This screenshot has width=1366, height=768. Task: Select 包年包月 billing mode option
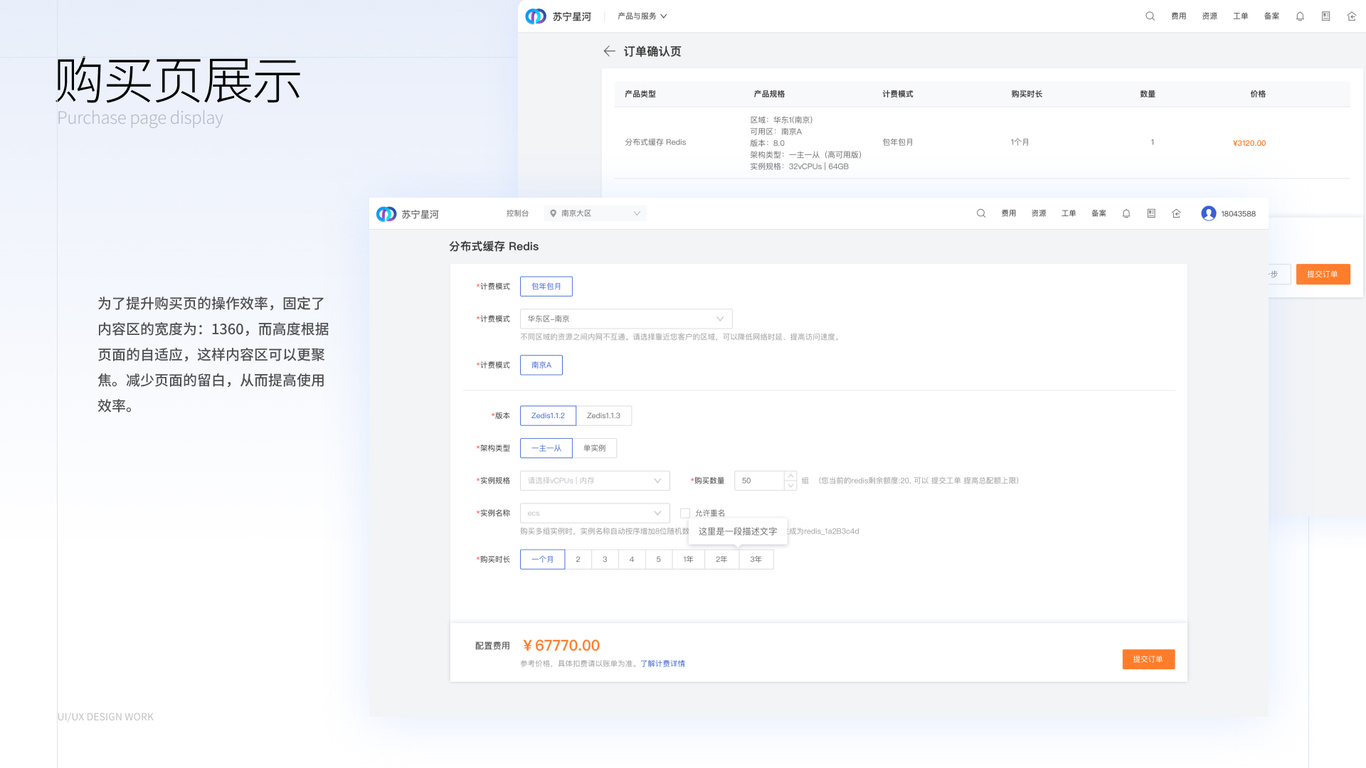click(x=546, y=286)
